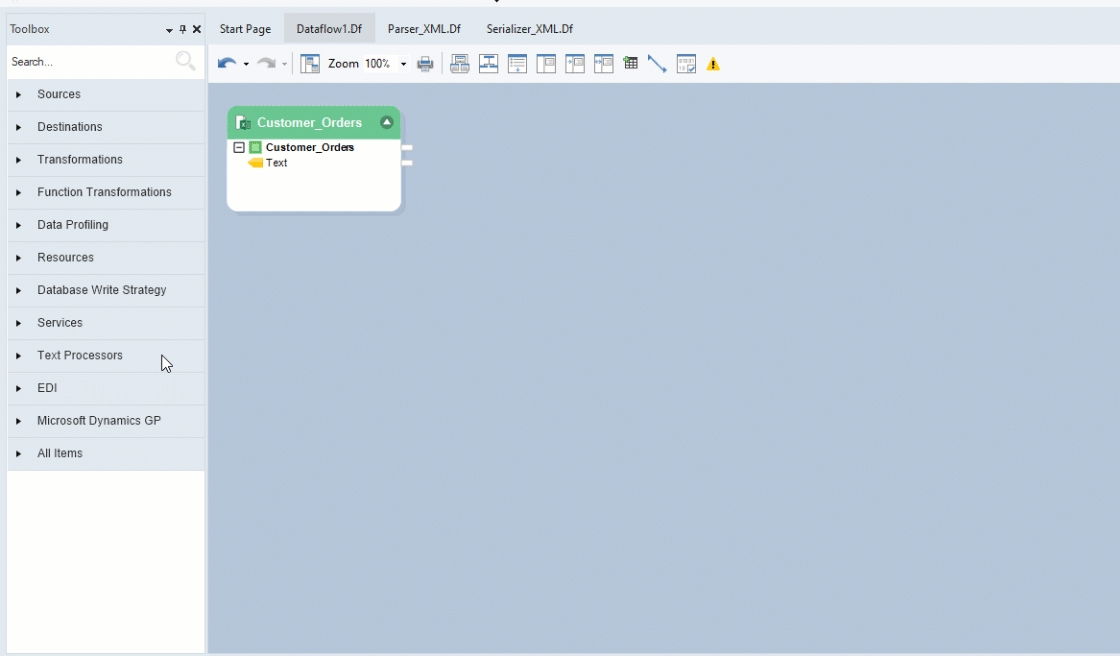Switch to the Parser_XML.Df tab

pyautogui.click(x=424, y=29)
